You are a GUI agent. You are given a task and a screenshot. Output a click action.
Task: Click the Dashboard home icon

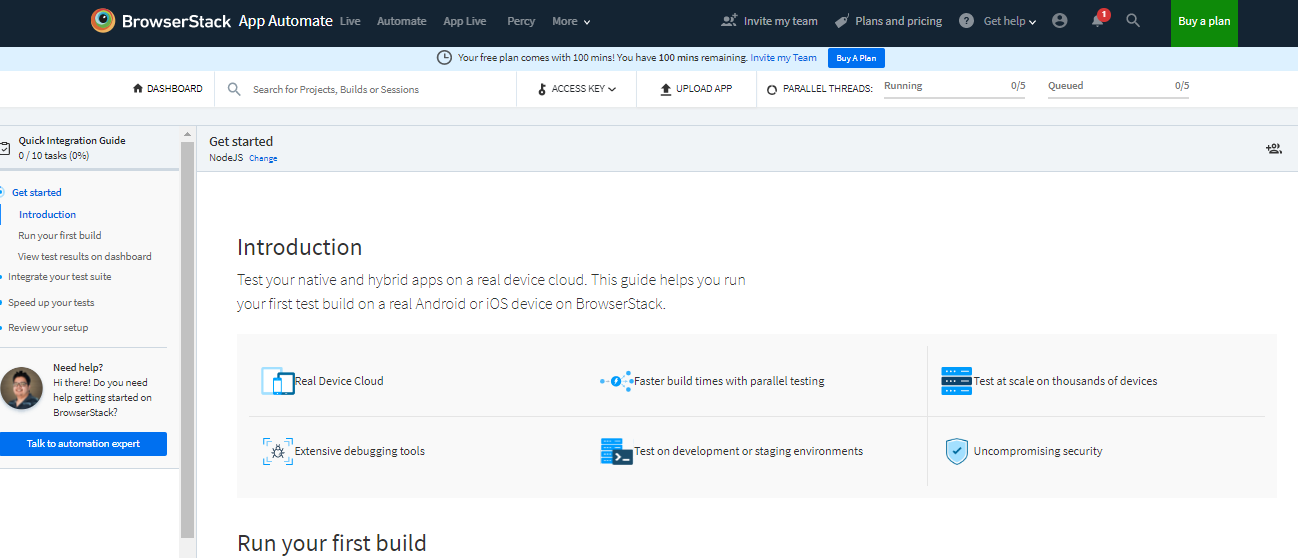[138, 88]
